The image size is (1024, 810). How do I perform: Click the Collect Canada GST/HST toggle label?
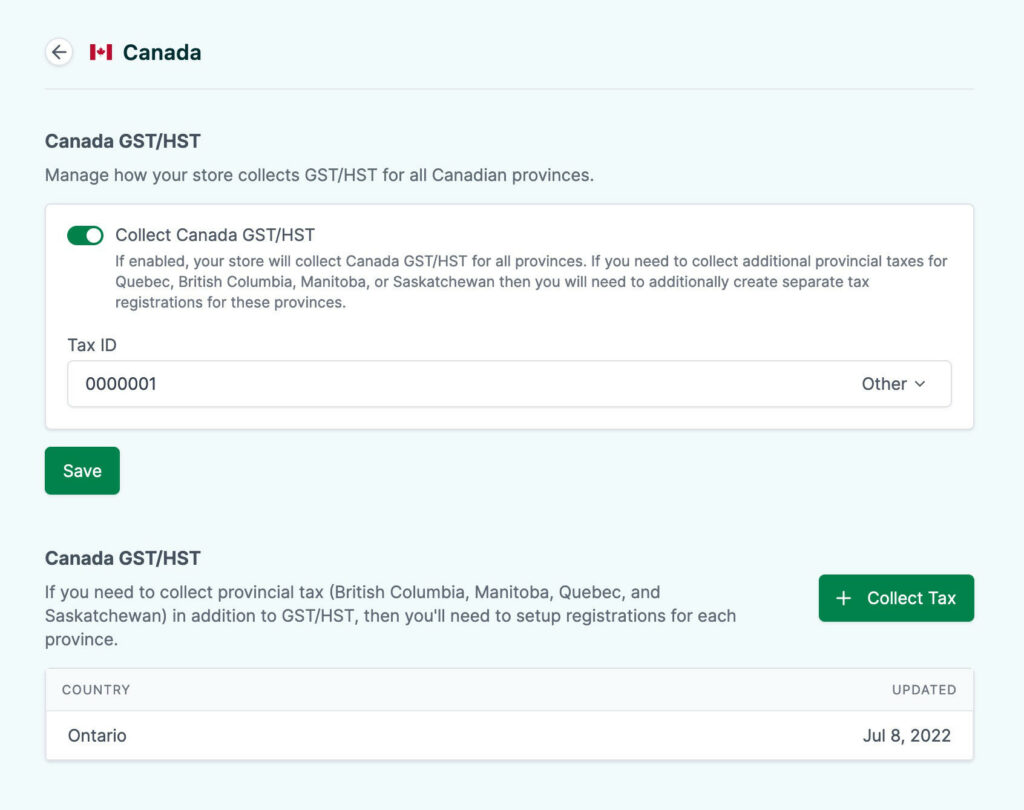coord(215,236)
